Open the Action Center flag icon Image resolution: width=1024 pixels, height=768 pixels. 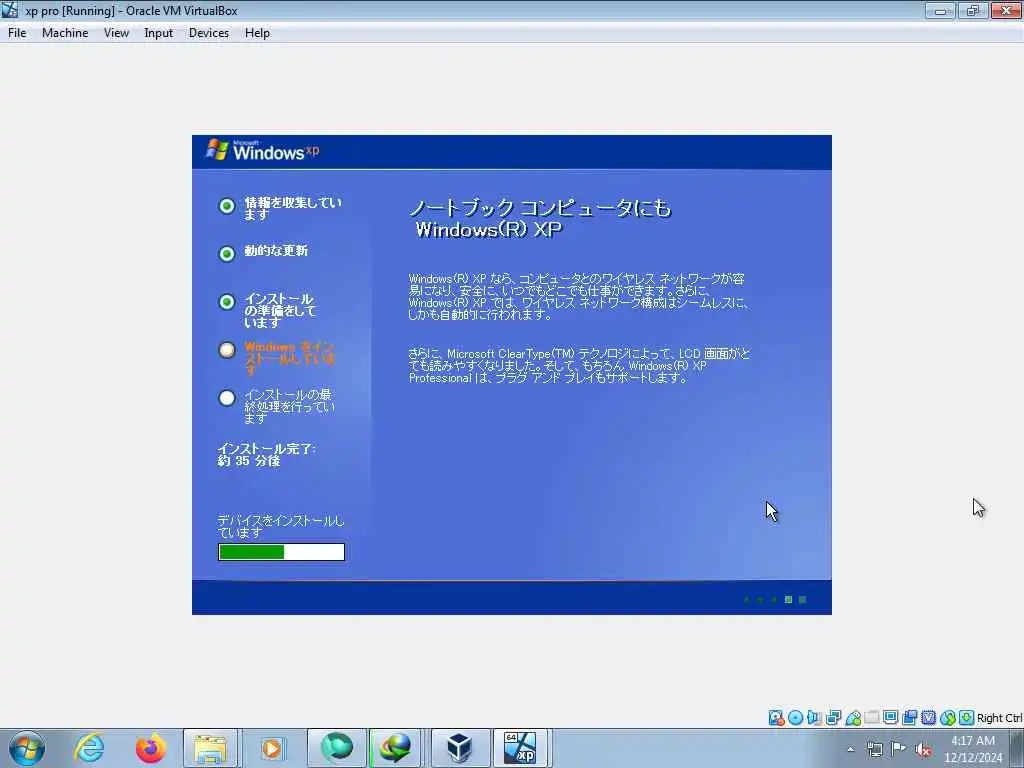[x=899, y=749]
